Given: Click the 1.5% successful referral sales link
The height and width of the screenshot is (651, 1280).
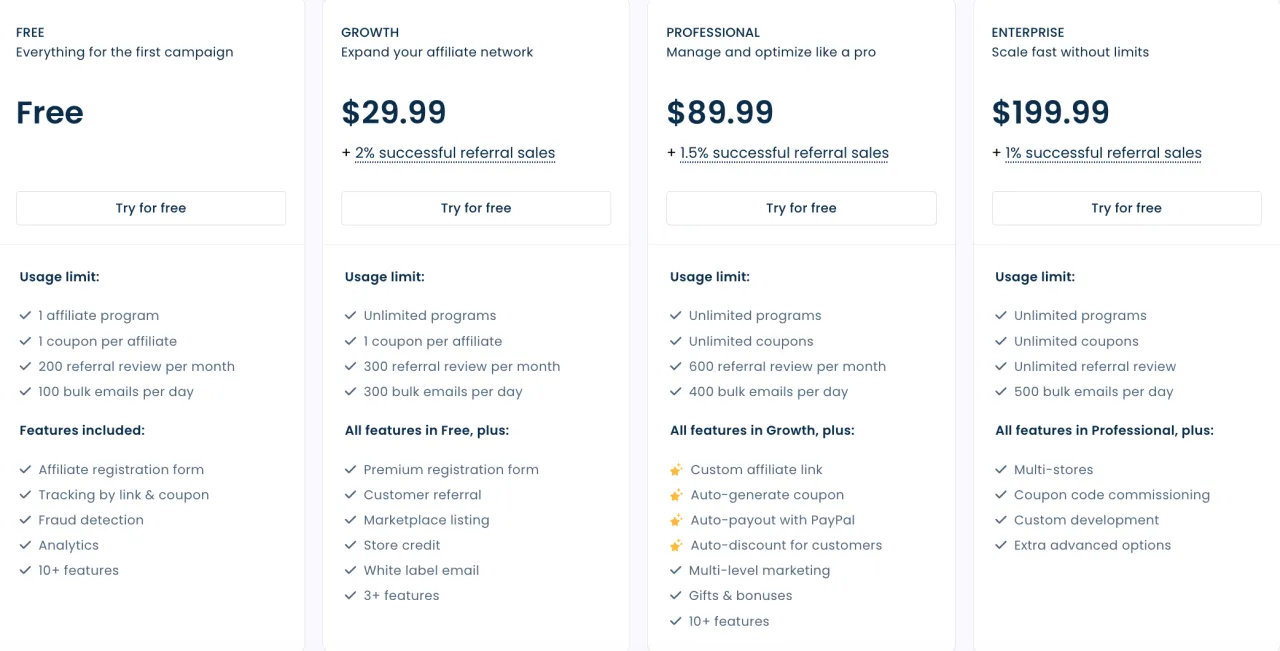Looking at the screenshot, I should 784,153.
